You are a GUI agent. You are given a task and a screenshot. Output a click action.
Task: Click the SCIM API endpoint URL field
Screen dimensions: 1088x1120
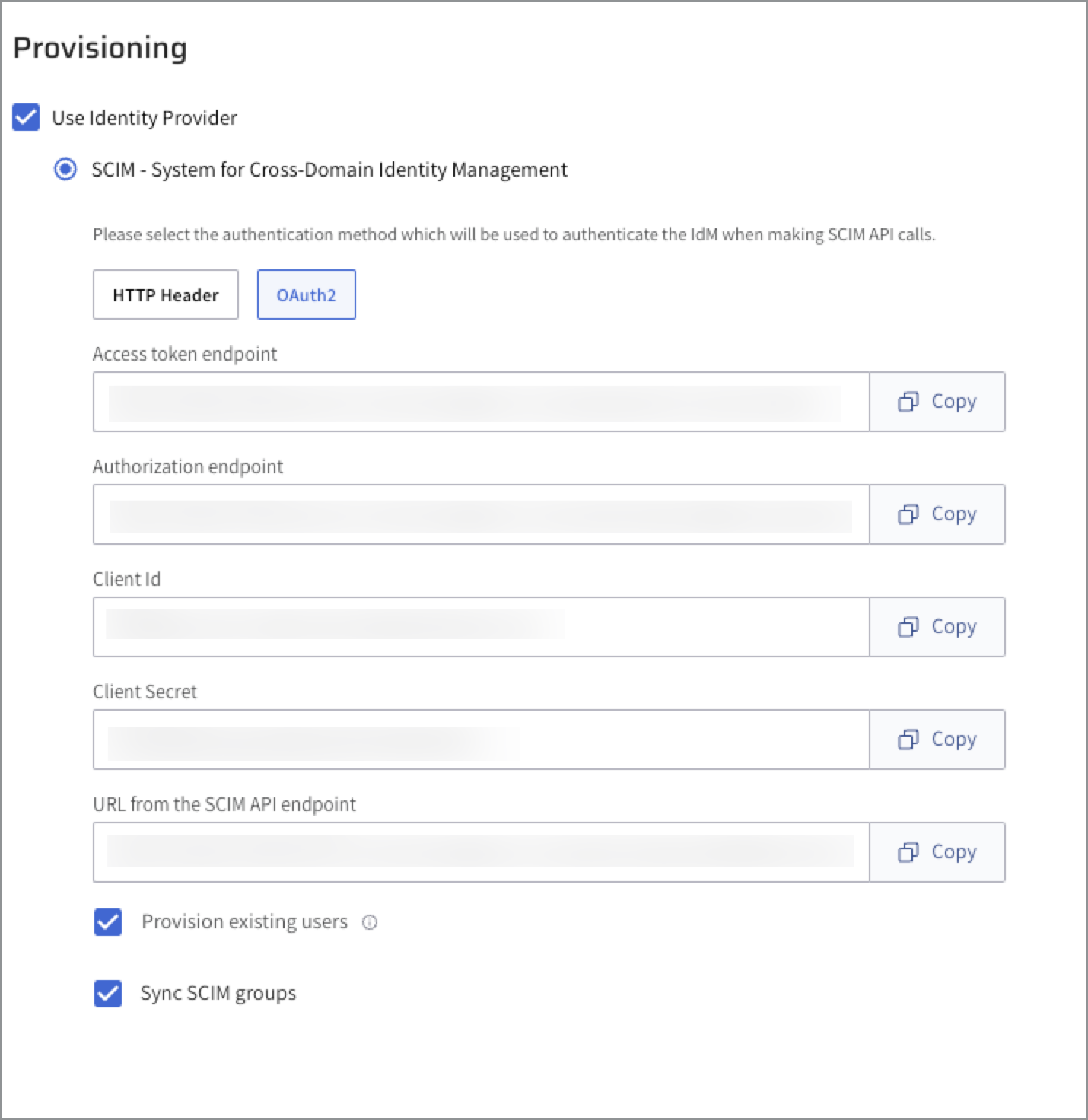[x=481, y=852]
